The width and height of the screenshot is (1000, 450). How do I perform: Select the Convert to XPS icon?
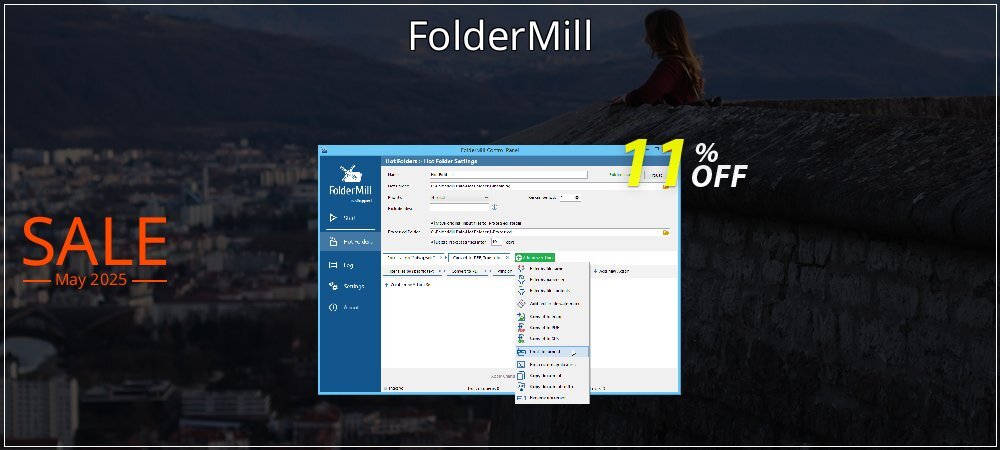[x=521, y=338]
